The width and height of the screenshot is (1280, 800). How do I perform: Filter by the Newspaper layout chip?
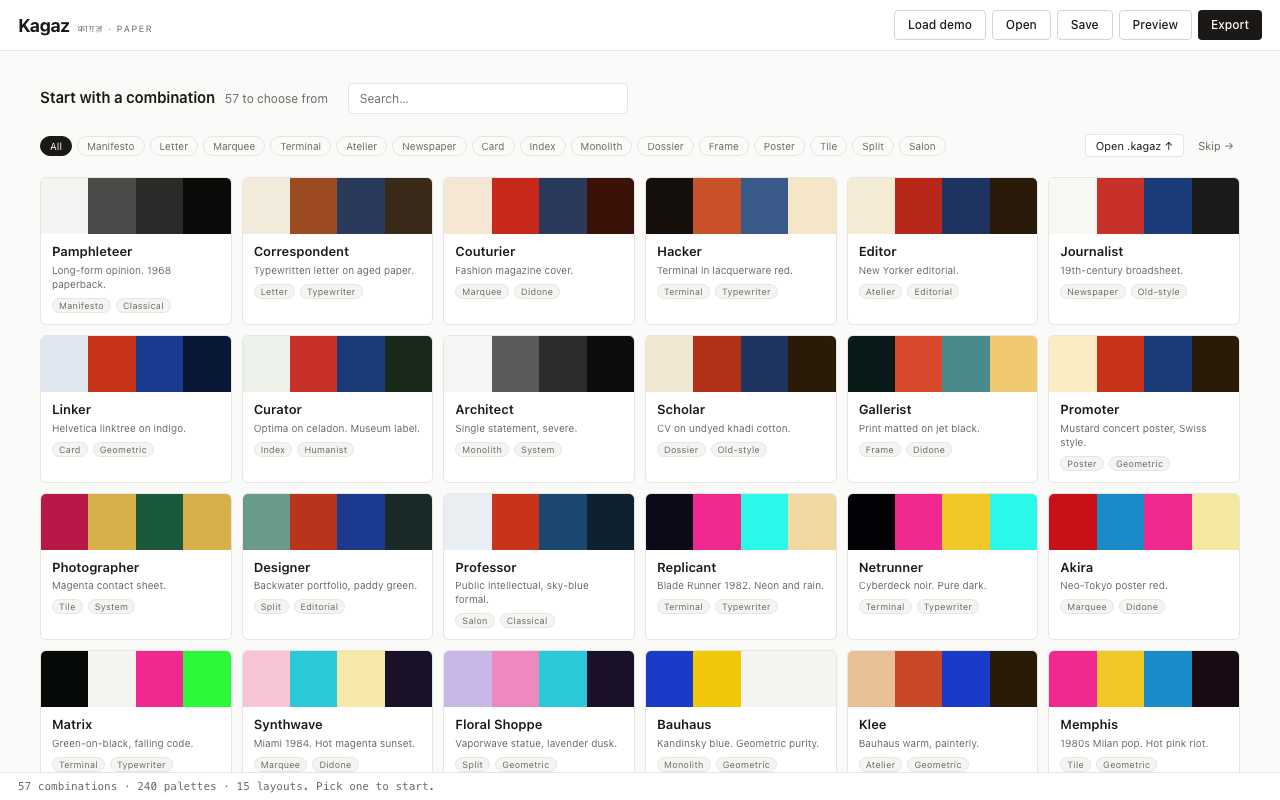coord(429,146)
